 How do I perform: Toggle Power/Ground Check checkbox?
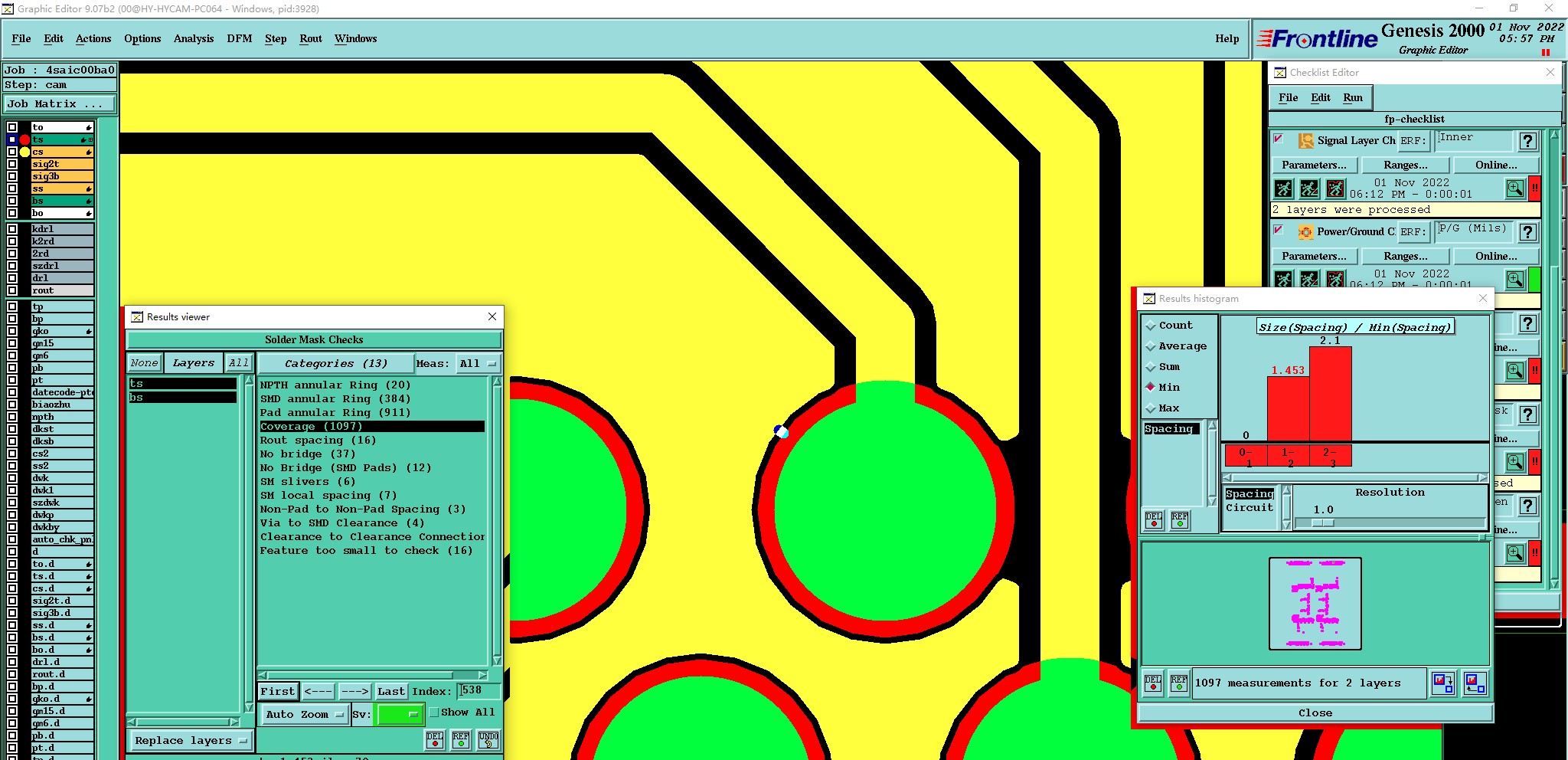(1279, 230)
